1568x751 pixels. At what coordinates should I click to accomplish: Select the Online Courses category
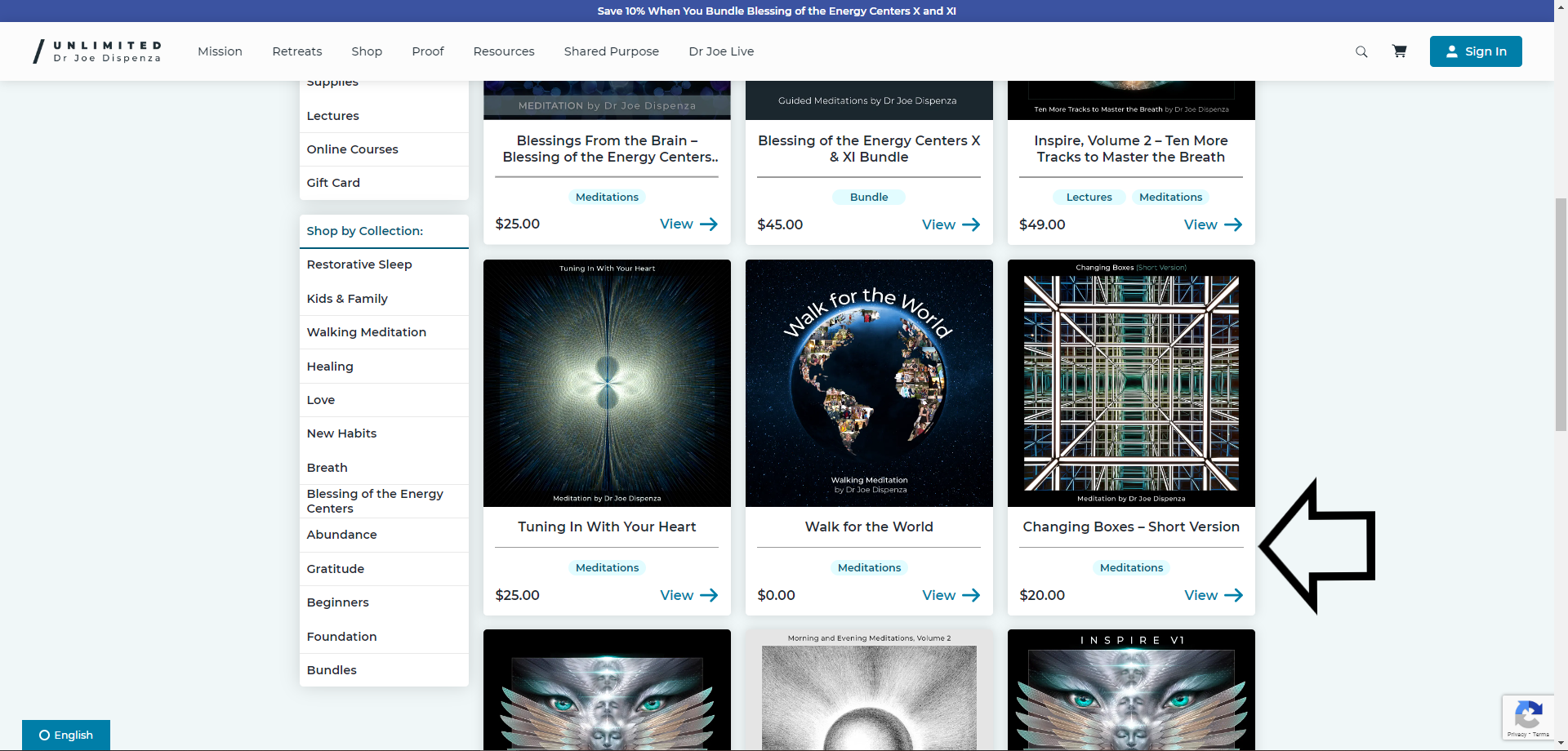384,149
